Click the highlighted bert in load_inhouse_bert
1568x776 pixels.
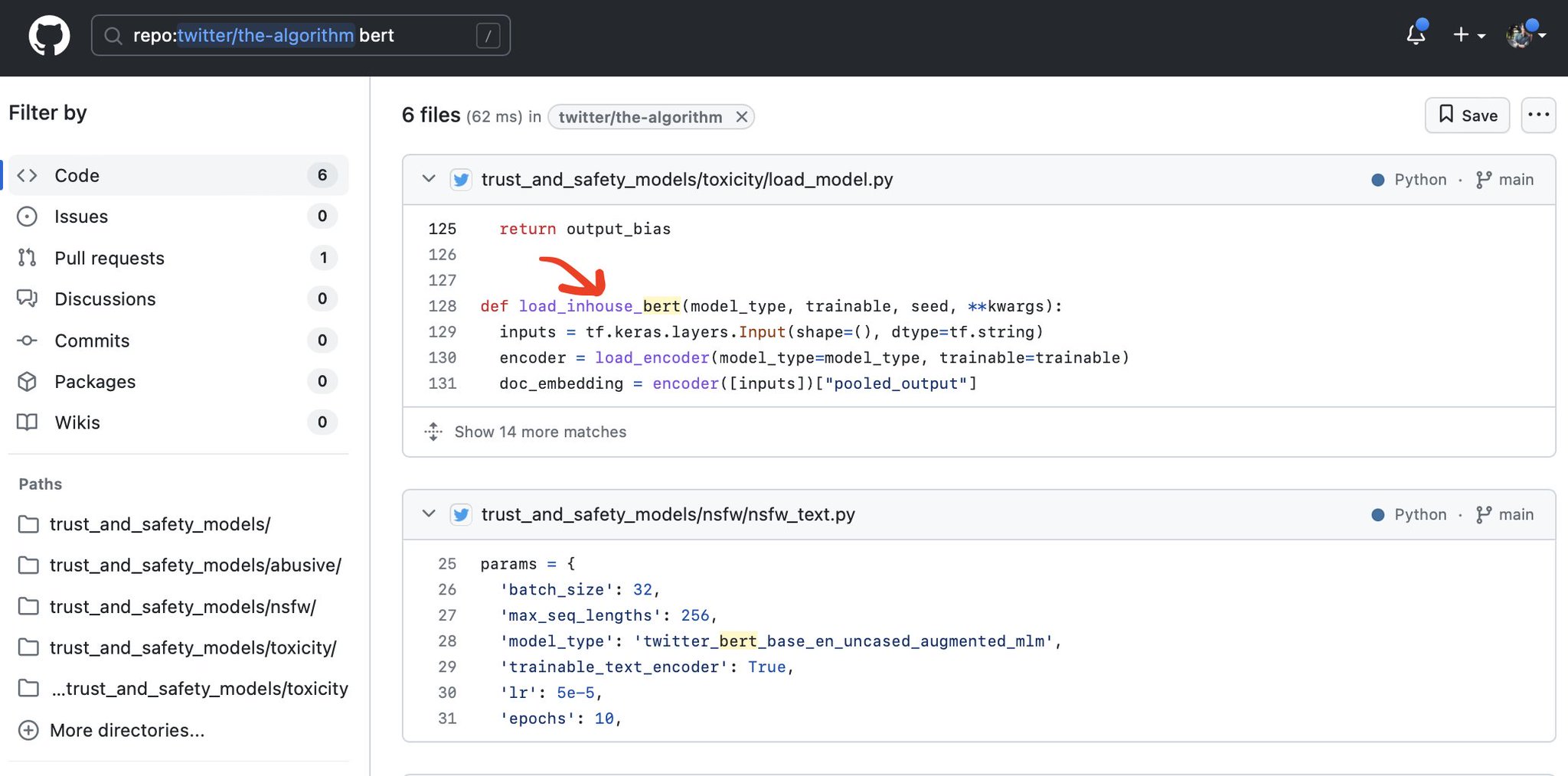(x=661, y=306)
